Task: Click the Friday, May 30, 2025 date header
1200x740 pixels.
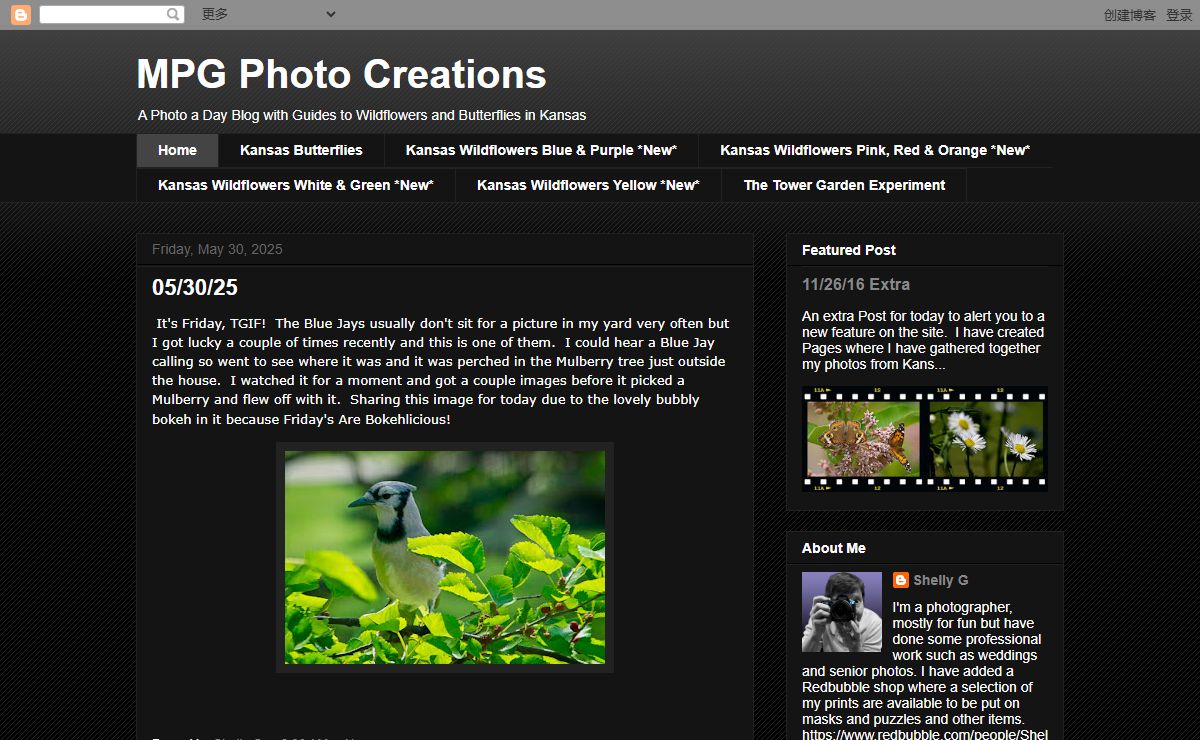Action: point(217,249)
